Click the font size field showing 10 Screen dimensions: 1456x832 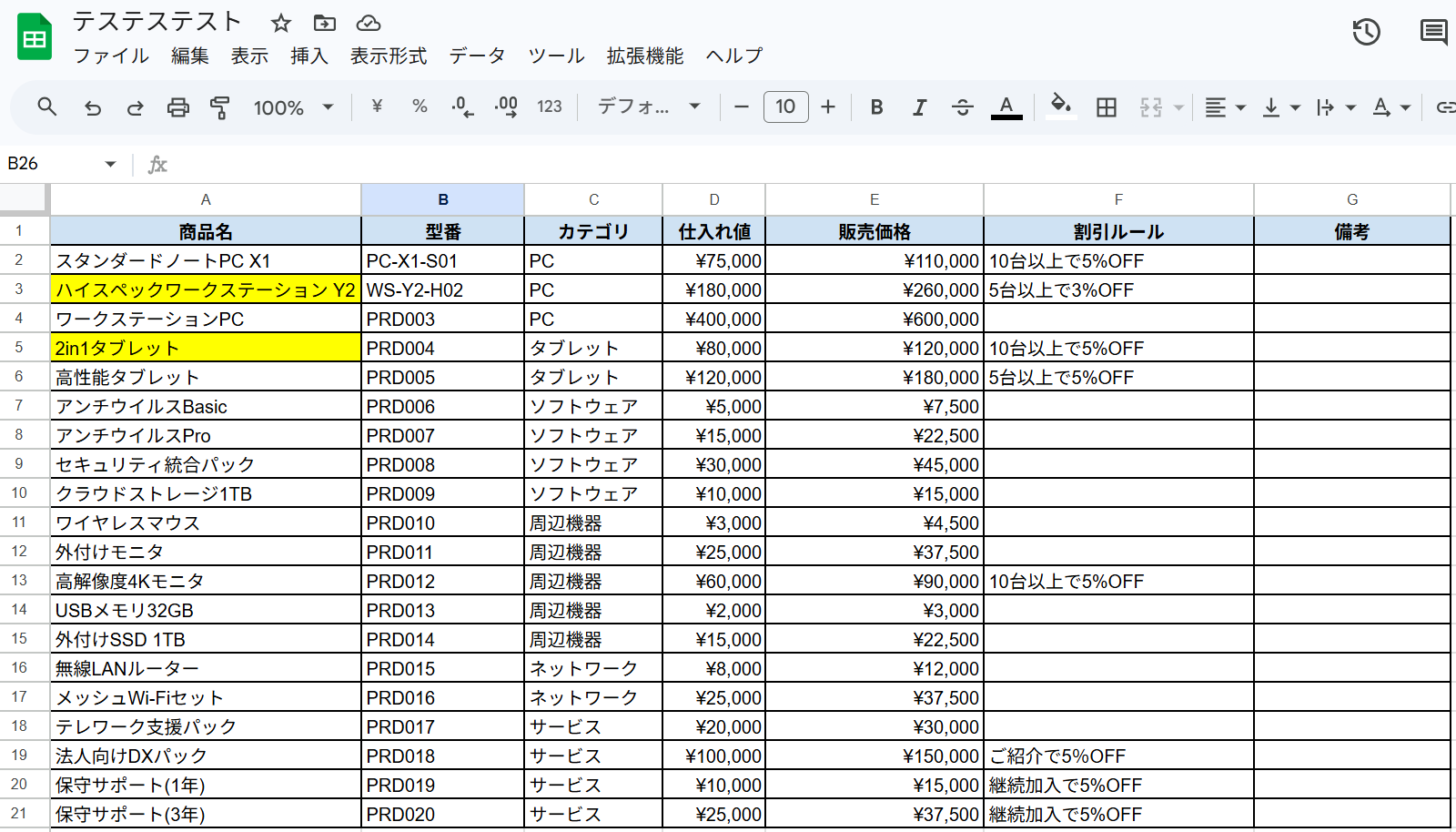click(785, 107)
